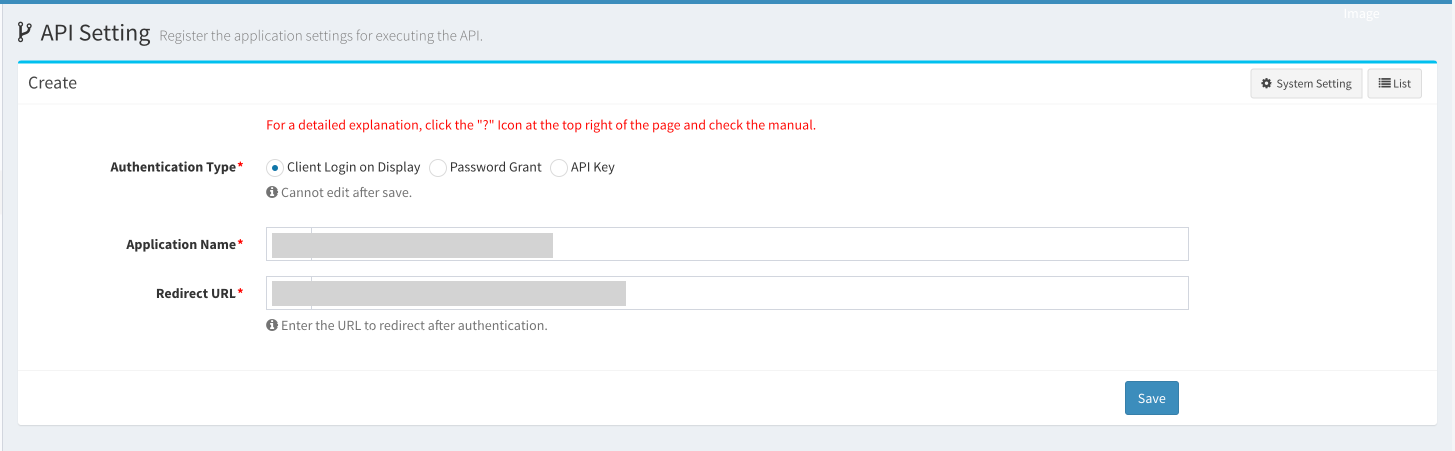1455x451 pixels.
Task: Click the API Setting branch icon
Action: 25,33
